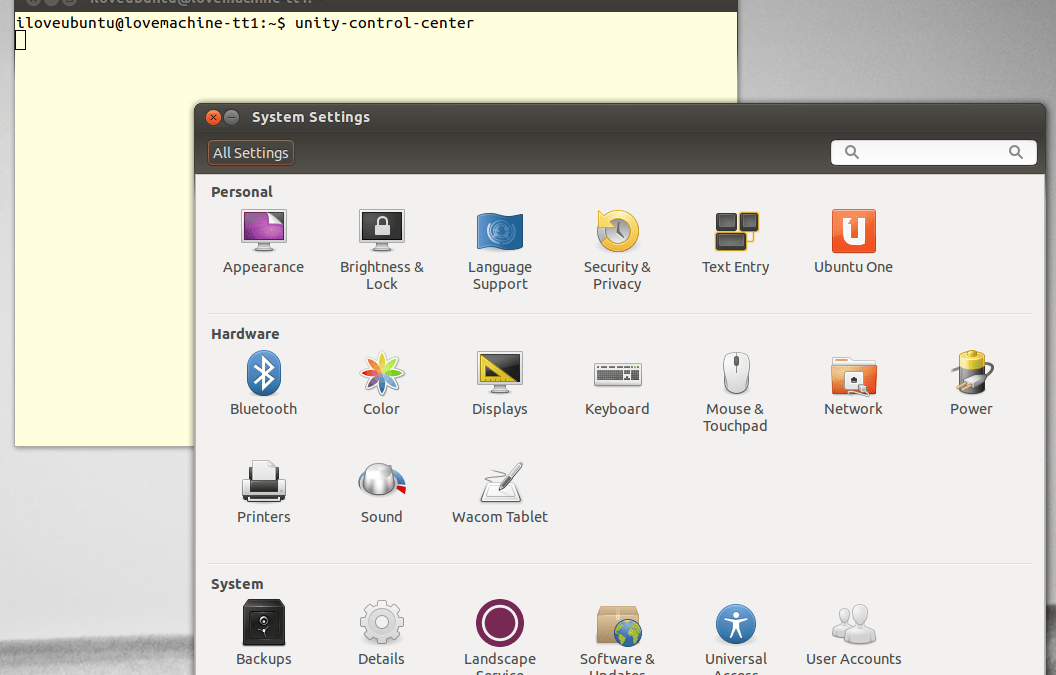Viewport: 1056px width, 675px height.
Task: Open Language Support panel
Action: click(500, 249)
